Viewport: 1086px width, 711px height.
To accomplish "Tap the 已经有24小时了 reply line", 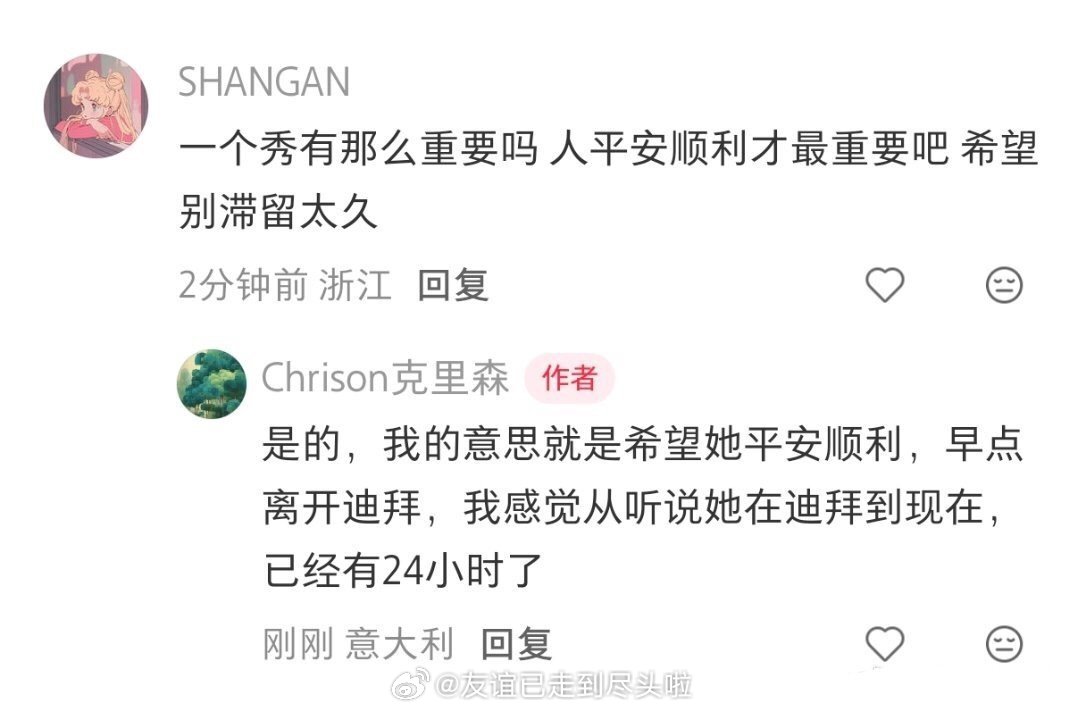I will [402, 570].
